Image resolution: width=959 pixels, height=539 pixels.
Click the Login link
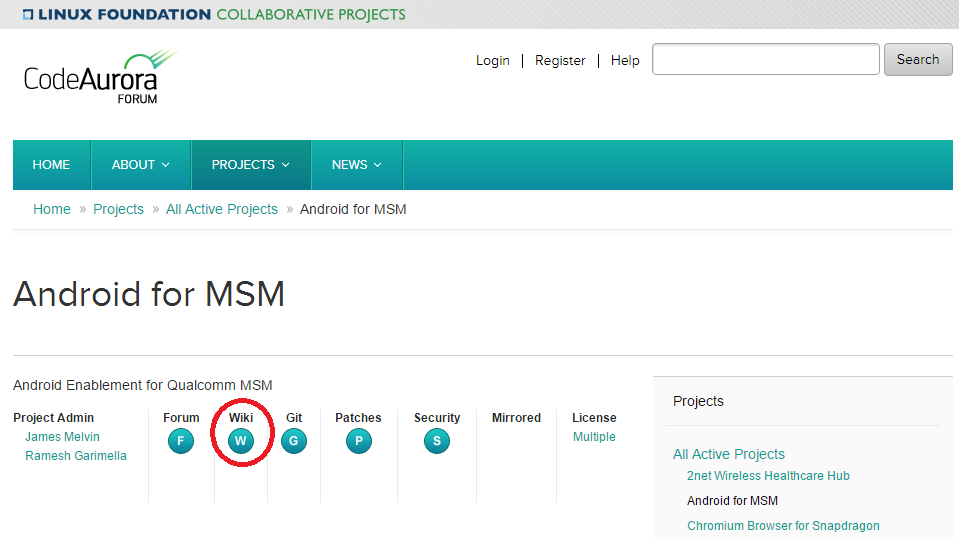[x=493, y=61]
